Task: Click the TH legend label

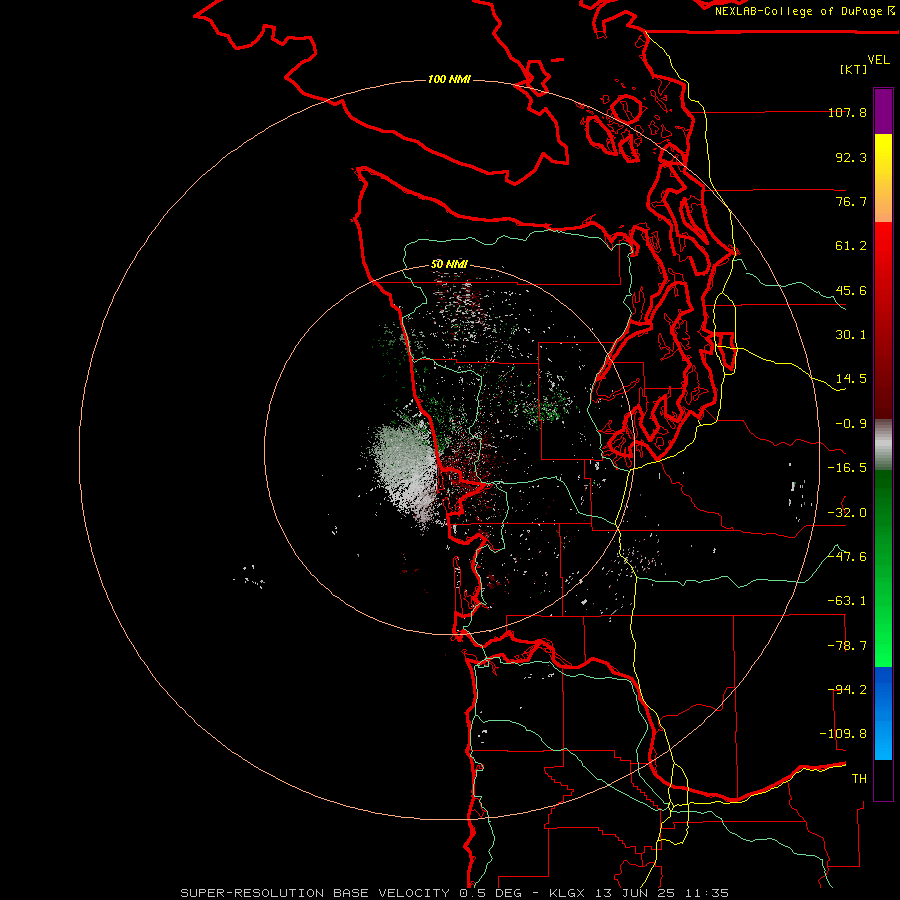Action: tap(859, 779)
